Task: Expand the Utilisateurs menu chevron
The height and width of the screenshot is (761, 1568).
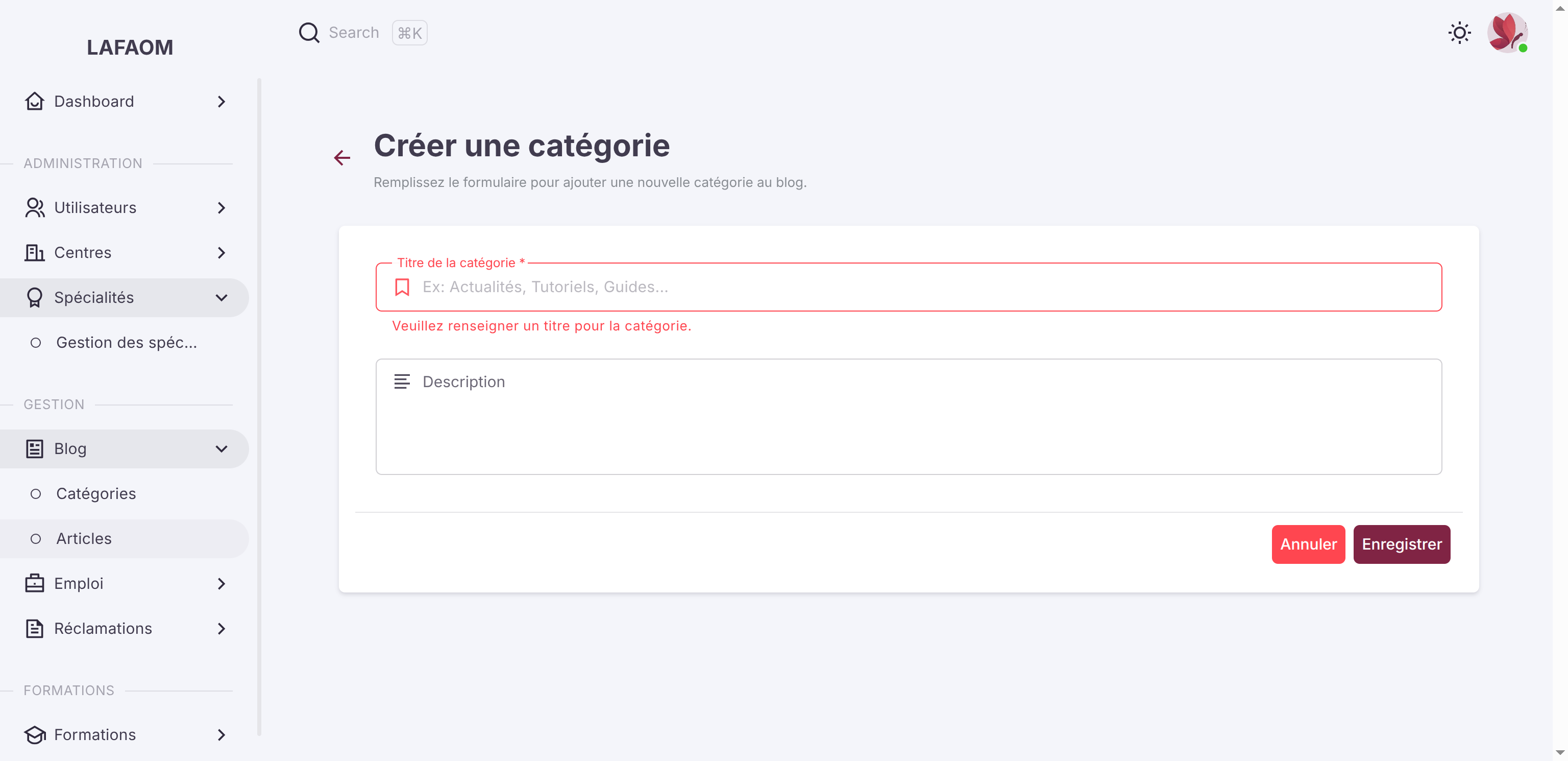Action: 222,207
